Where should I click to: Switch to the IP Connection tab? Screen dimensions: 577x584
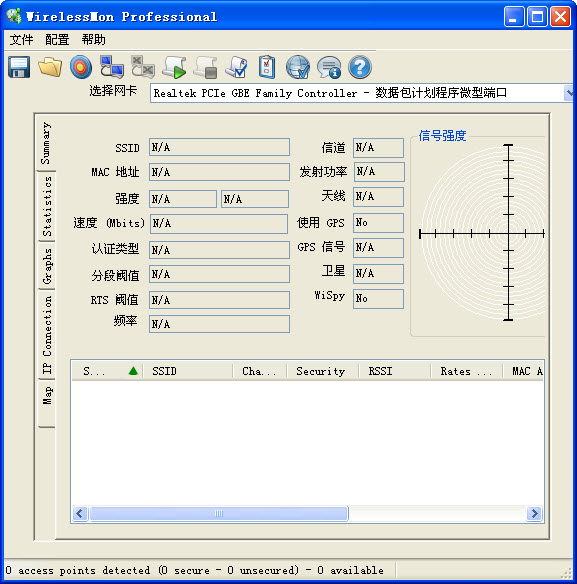pyautogui.click(x=47, y=335)
